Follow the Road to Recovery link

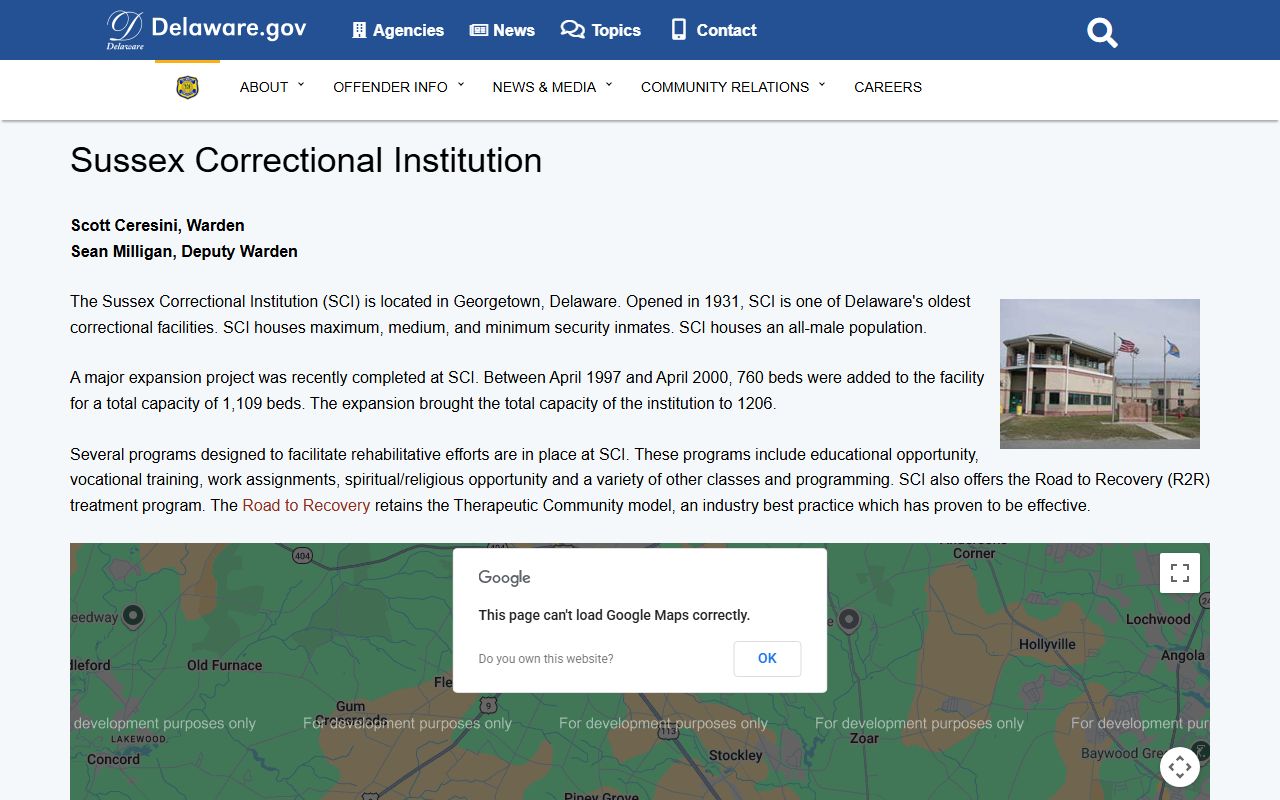click(306, 505)
